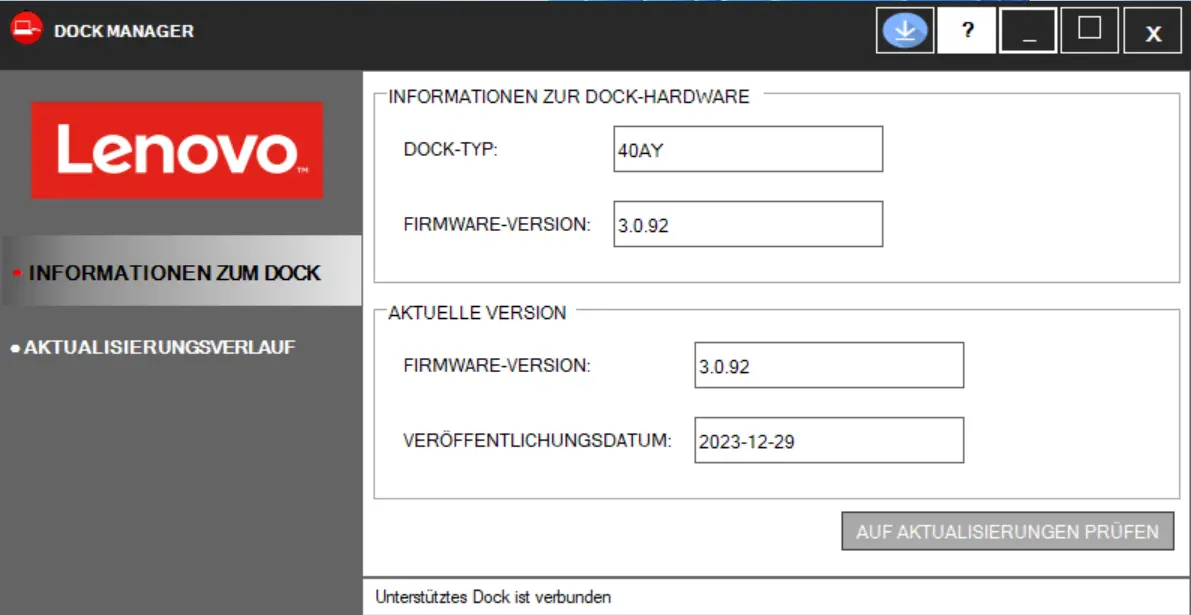Maximize the Dock Manager window

pos(1089,30)
